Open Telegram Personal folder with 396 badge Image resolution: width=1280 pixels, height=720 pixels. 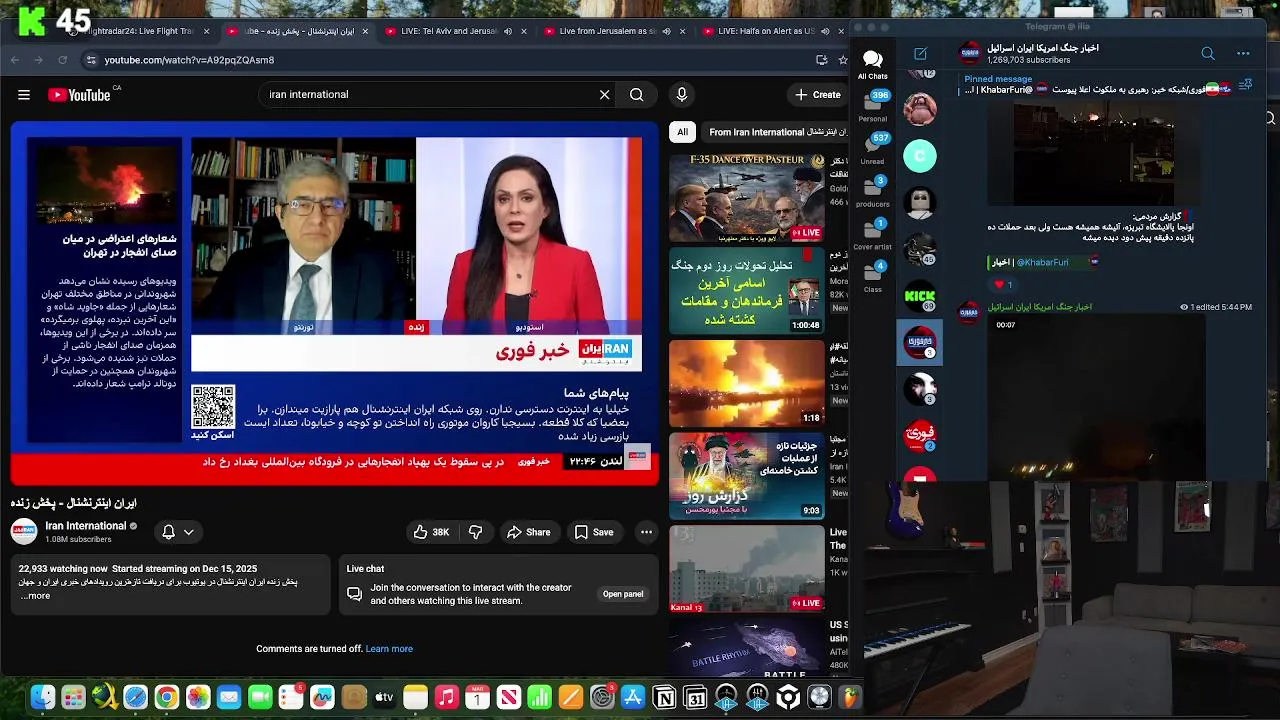(873, 107)
